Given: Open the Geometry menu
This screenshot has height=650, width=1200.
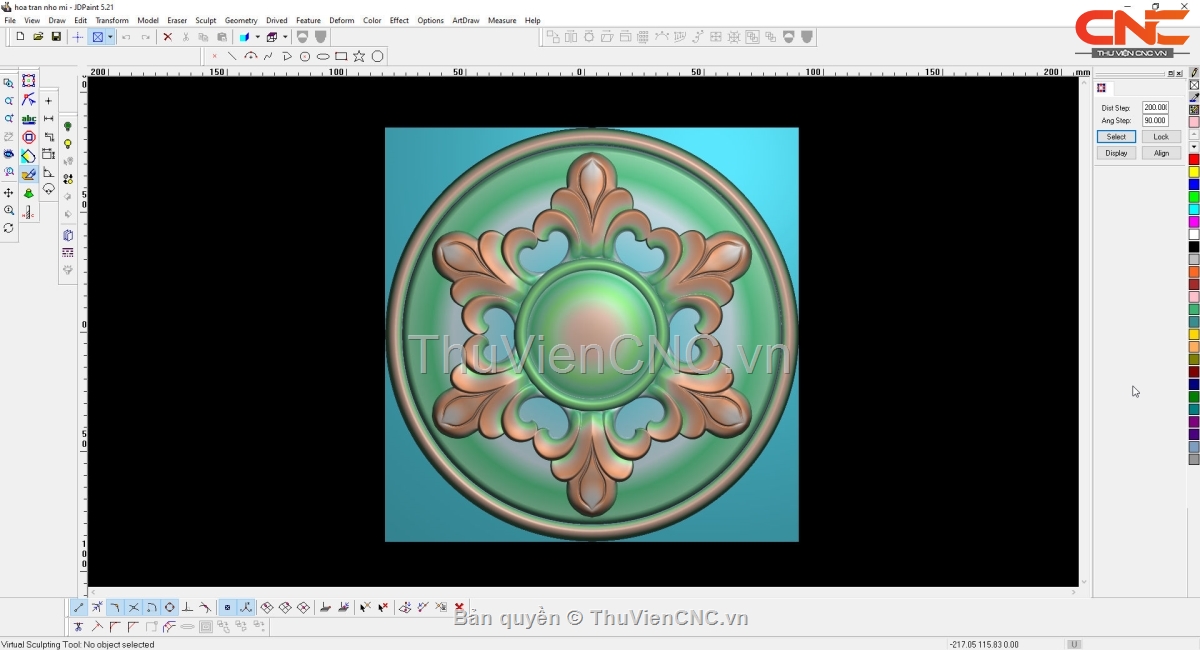Looking at the screenshot, I should [x=241, y=20].
